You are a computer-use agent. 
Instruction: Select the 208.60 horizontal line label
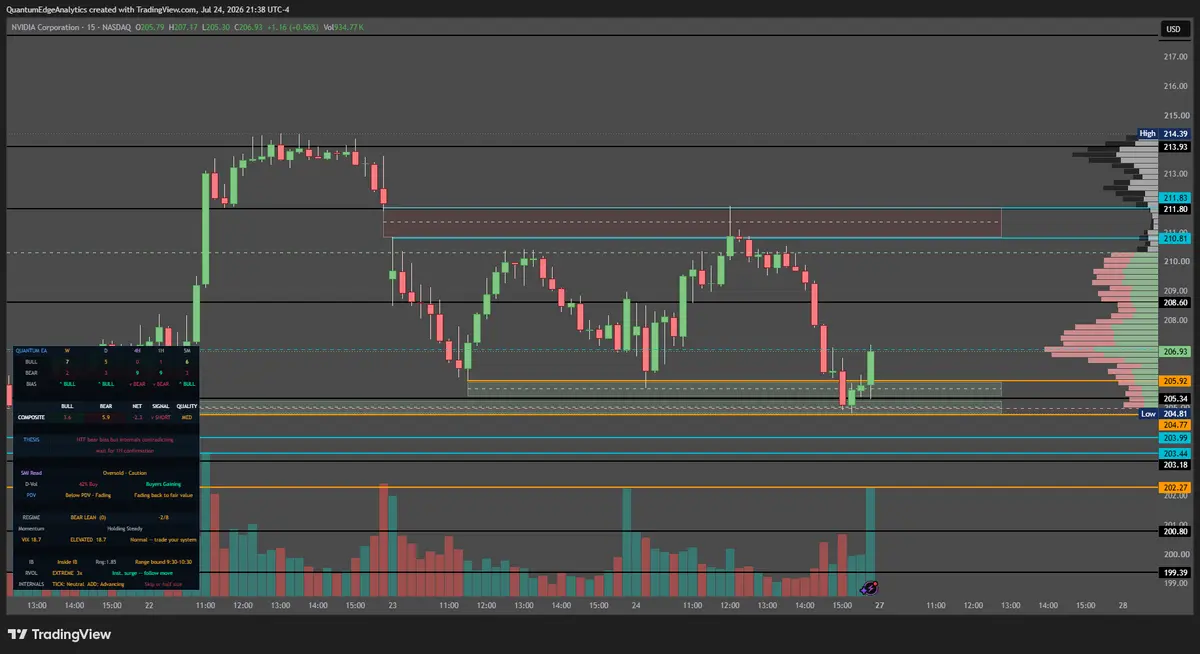pyautogui.click(x=1175, y=302)
